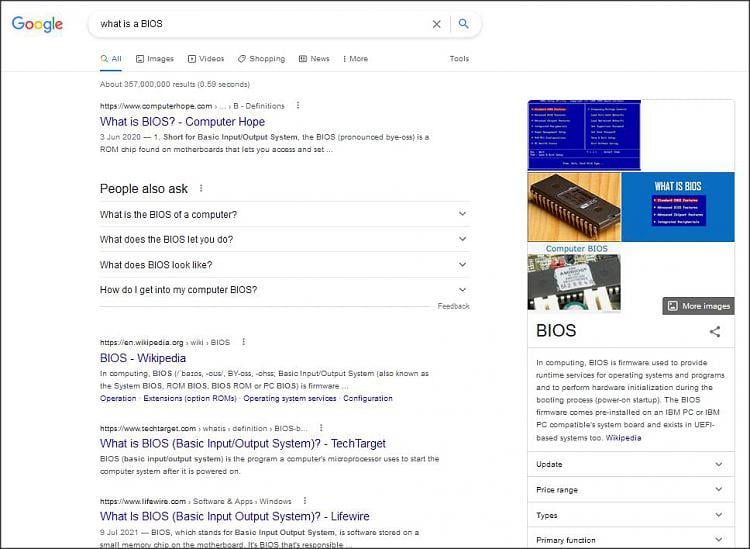Expand the Primary function section

point(631,539)
